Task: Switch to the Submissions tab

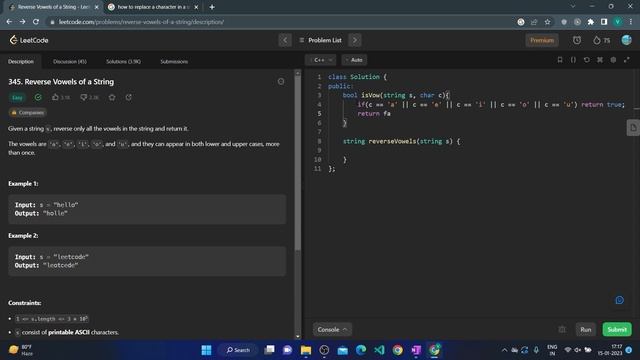Action: [174, 62]
